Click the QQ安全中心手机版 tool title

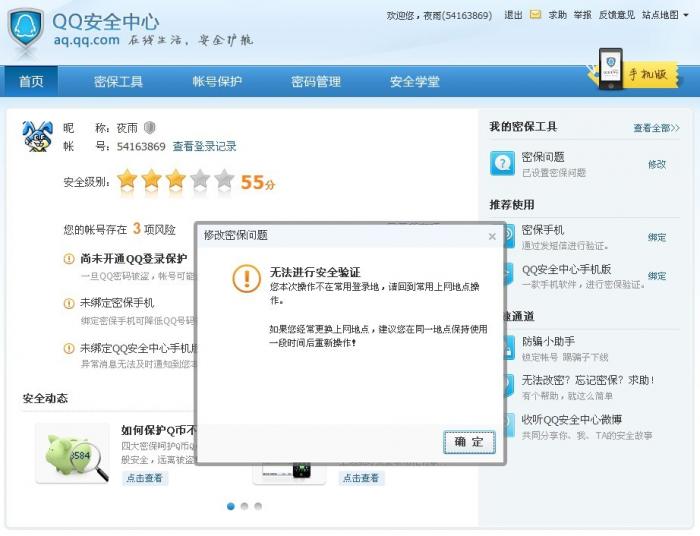566,270
